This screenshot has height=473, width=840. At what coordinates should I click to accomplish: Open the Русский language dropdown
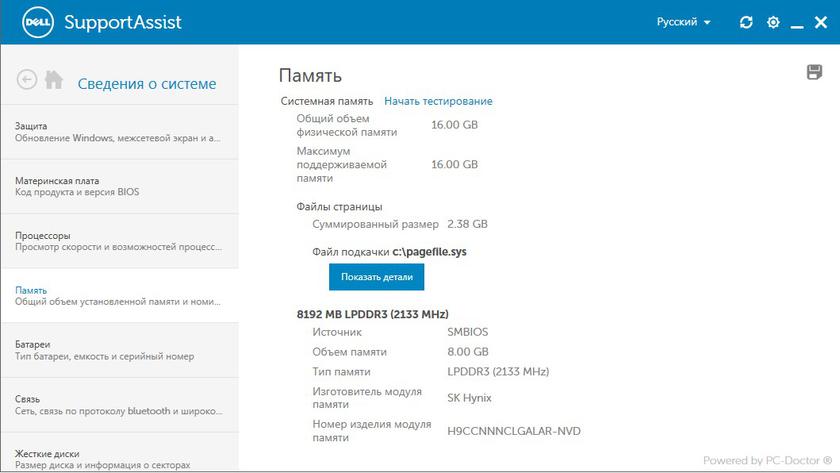click(683, 22)
